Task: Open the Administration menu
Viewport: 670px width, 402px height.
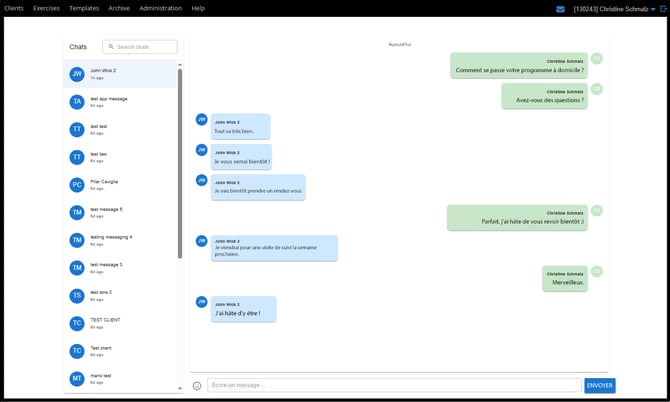Action: 160,8
